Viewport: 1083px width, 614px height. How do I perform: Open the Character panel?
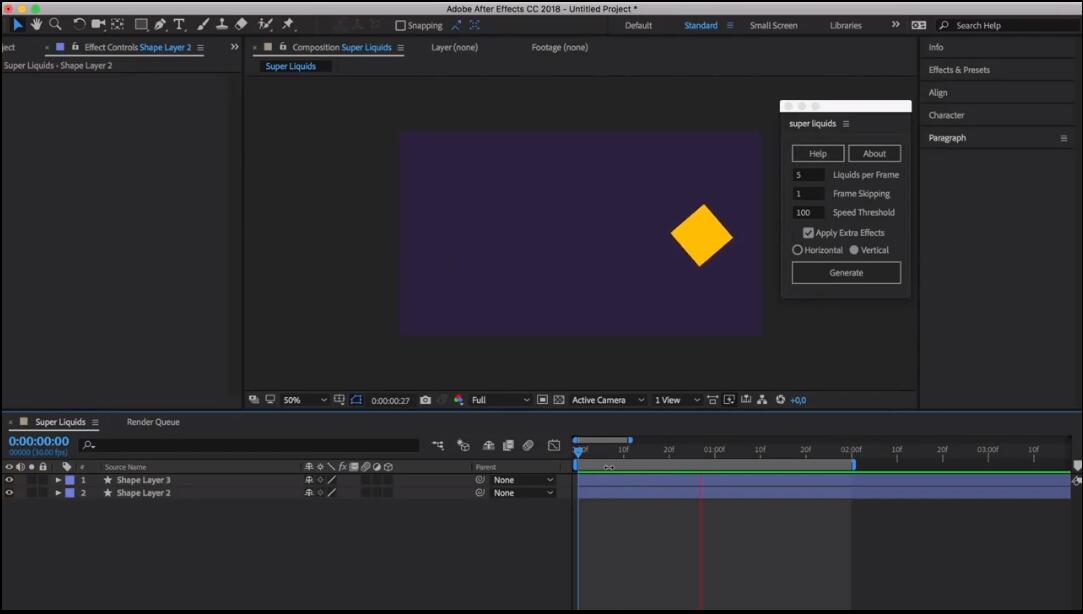pyautogui.click(x=946, y=115)
